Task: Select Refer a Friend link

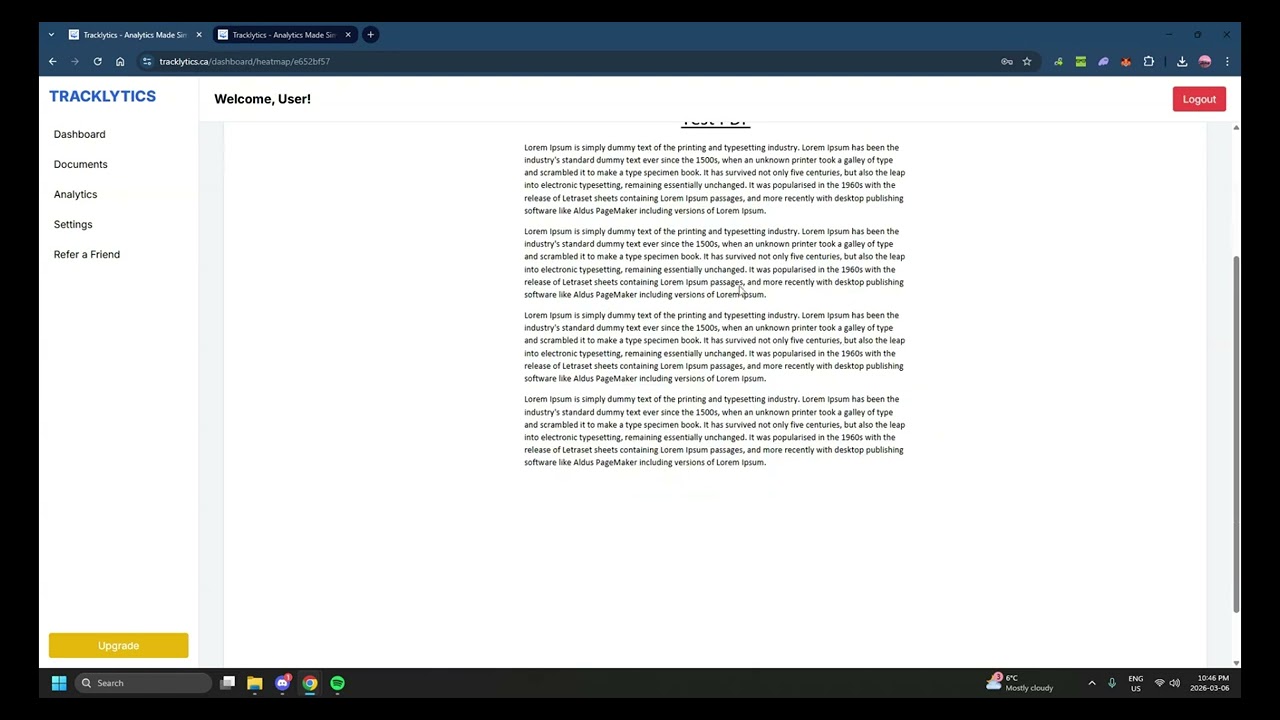Action: (x=87, y=254)
